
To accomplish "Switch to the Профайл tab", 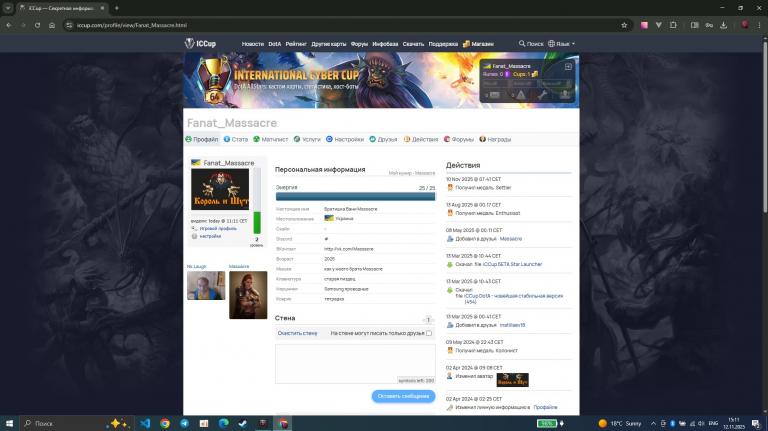I will click(202, 140).
